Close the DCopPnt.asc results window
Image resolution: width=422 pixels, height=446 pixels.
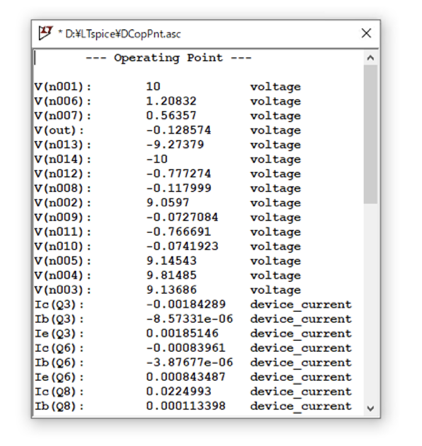point(366,33)
